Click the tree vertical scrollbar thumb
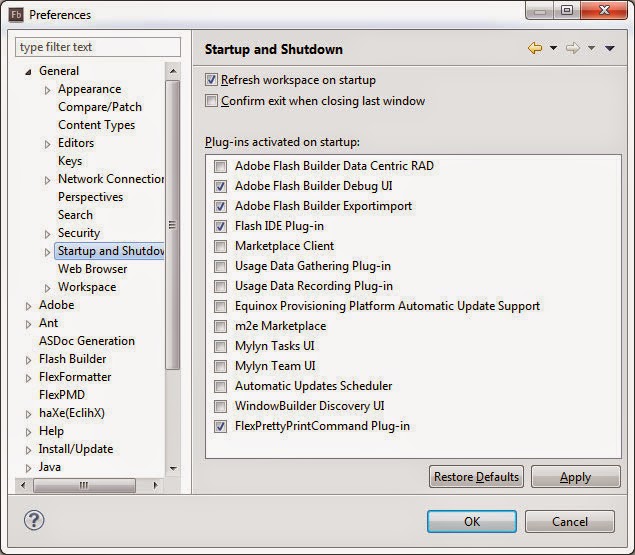The width and height of the screenshot is (635, 555). coord(173,225)
